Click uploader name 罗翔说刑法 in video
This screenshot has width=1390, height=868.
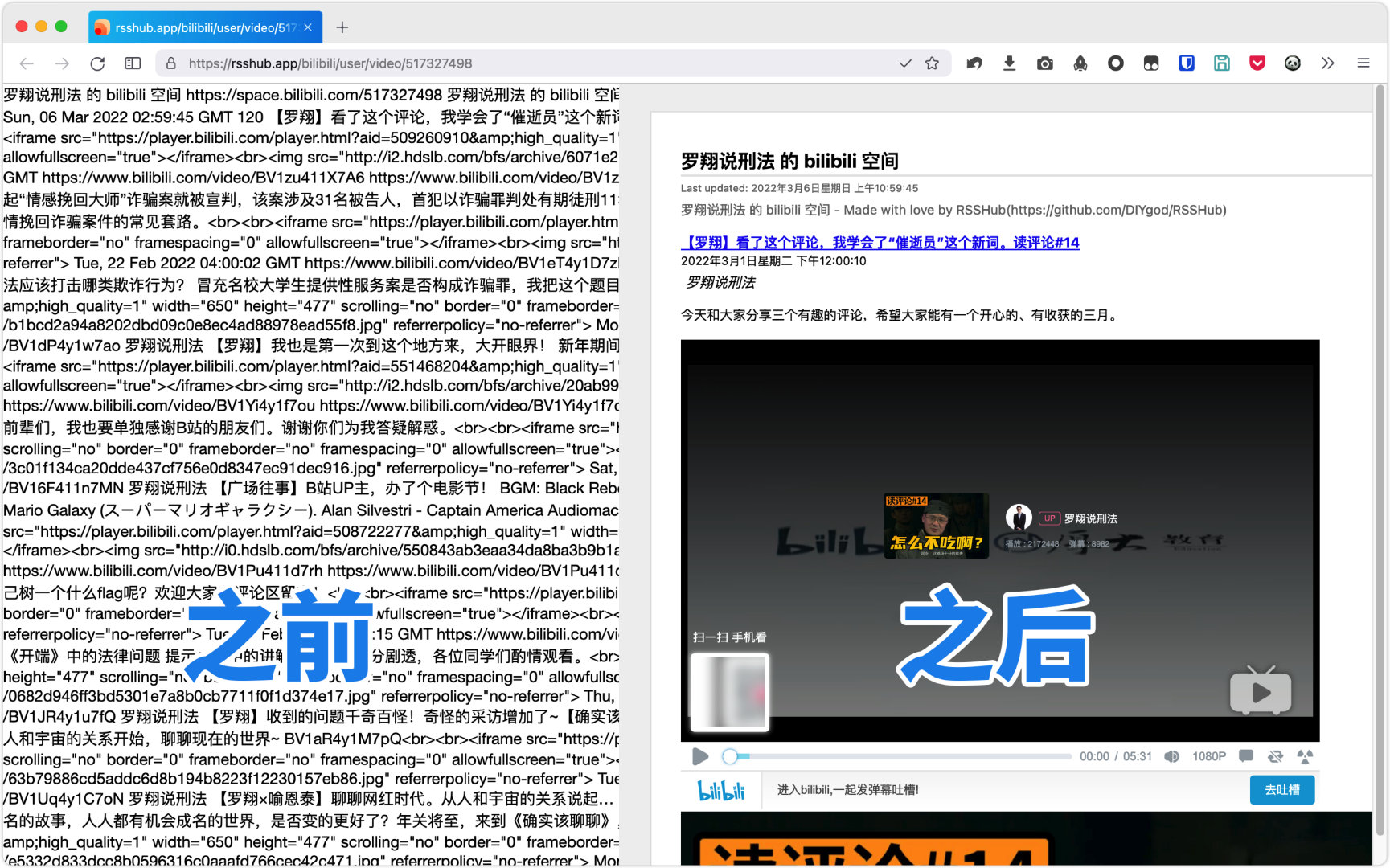[1091, 518]
